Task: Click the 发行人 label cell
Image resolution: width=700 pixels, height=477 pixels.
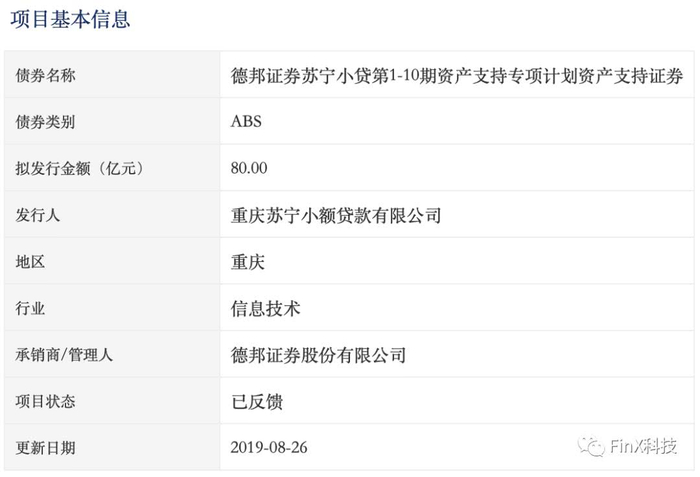Action: coord(112,215)
